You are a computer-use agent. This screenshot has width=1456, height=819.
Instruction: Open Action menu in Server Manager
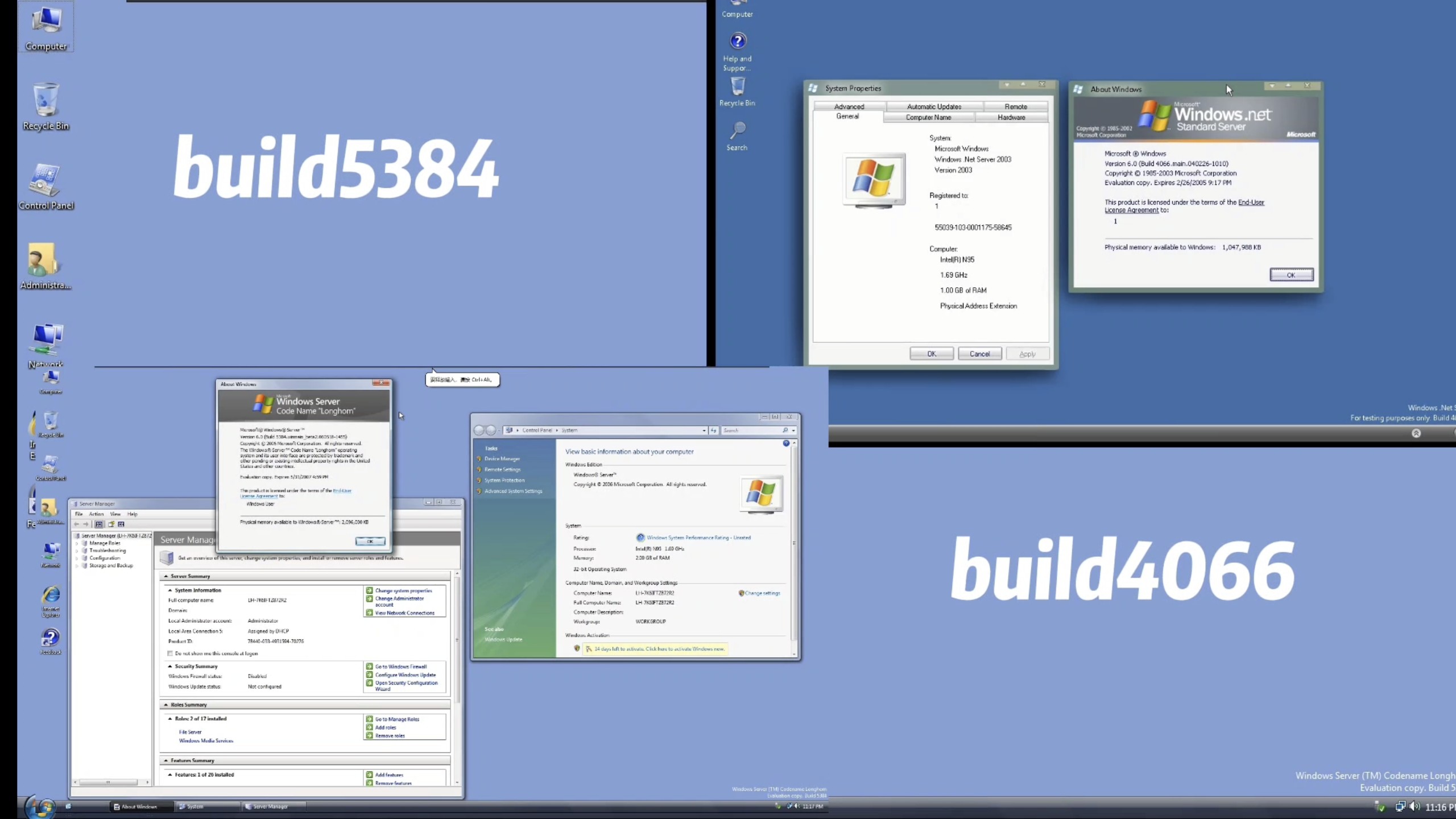click(x=96, y=514)
